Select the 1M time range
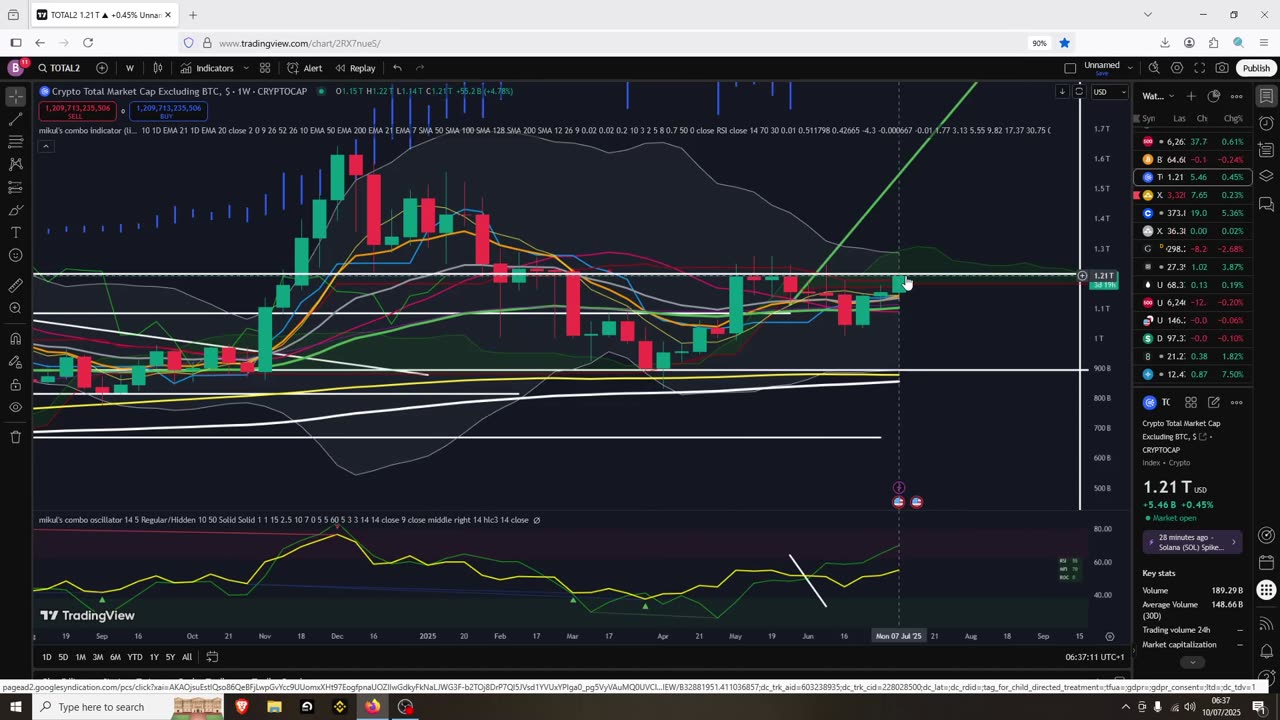 point(81,657)
